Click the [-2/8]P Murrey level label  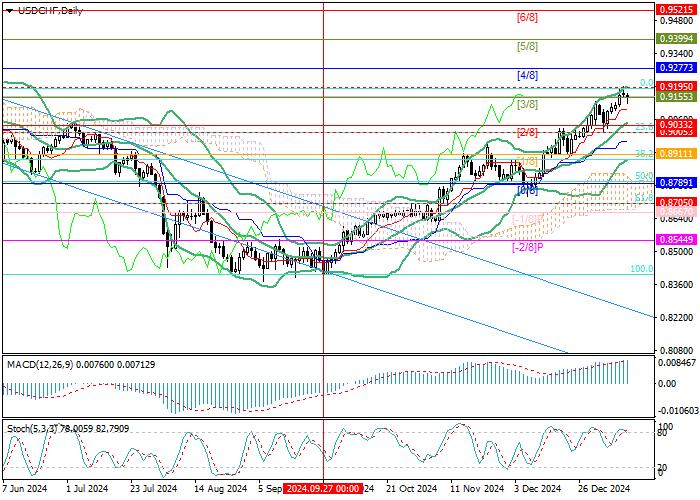[527, 247]
